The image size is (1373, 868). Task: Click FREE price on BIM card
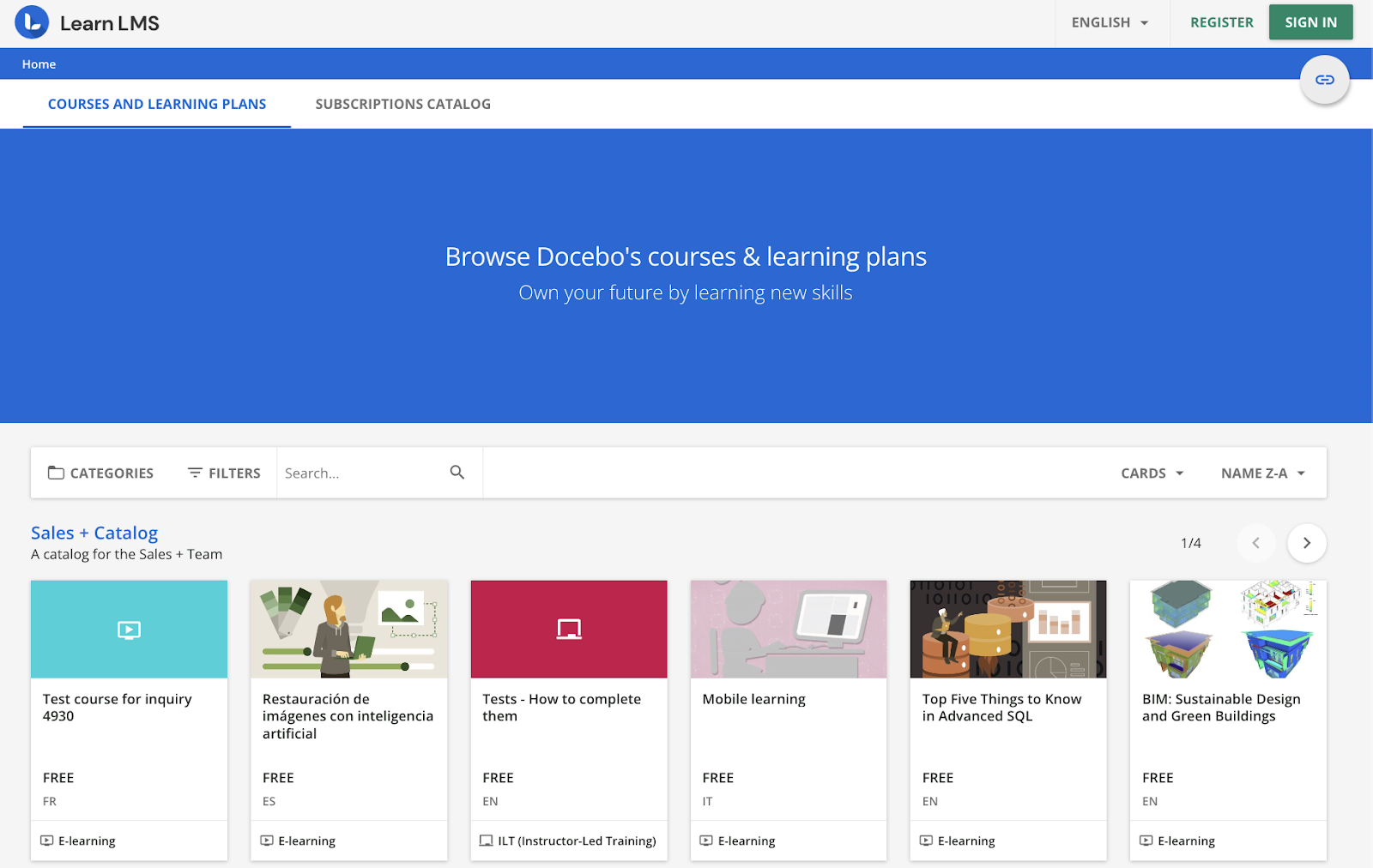click(x=1158, y=778)
